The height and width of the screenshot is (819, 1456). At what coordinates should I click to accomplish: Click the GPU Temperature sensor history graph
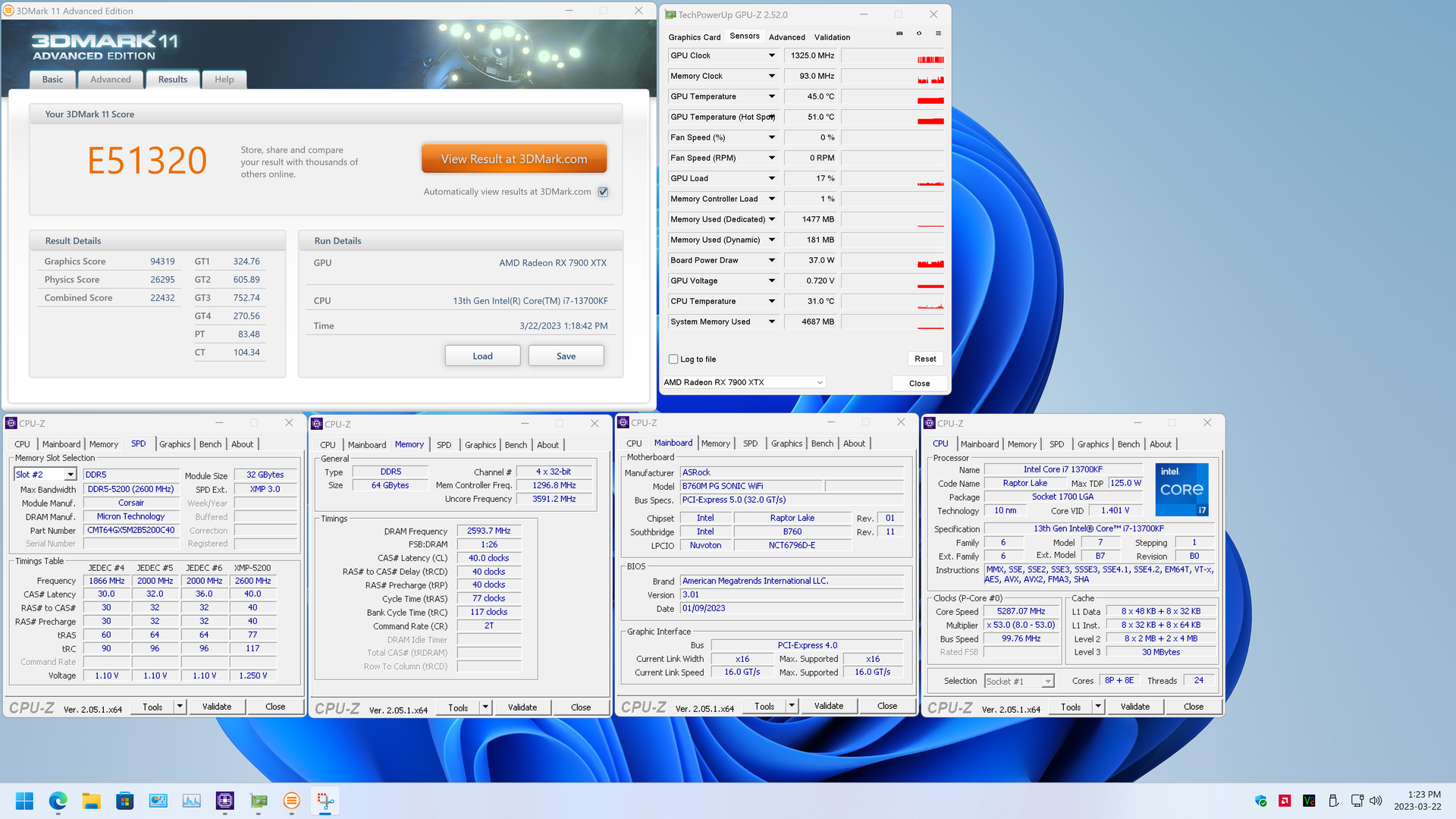(x=893, y=96)
